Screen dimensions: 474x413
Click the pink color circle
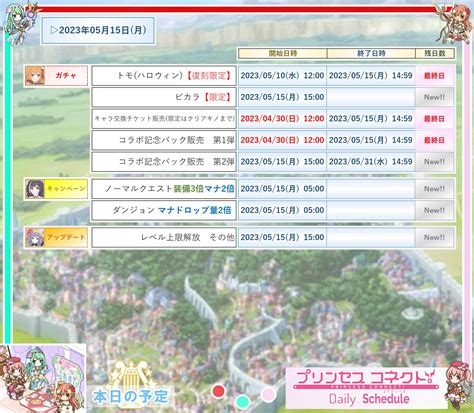click(268, 395)
